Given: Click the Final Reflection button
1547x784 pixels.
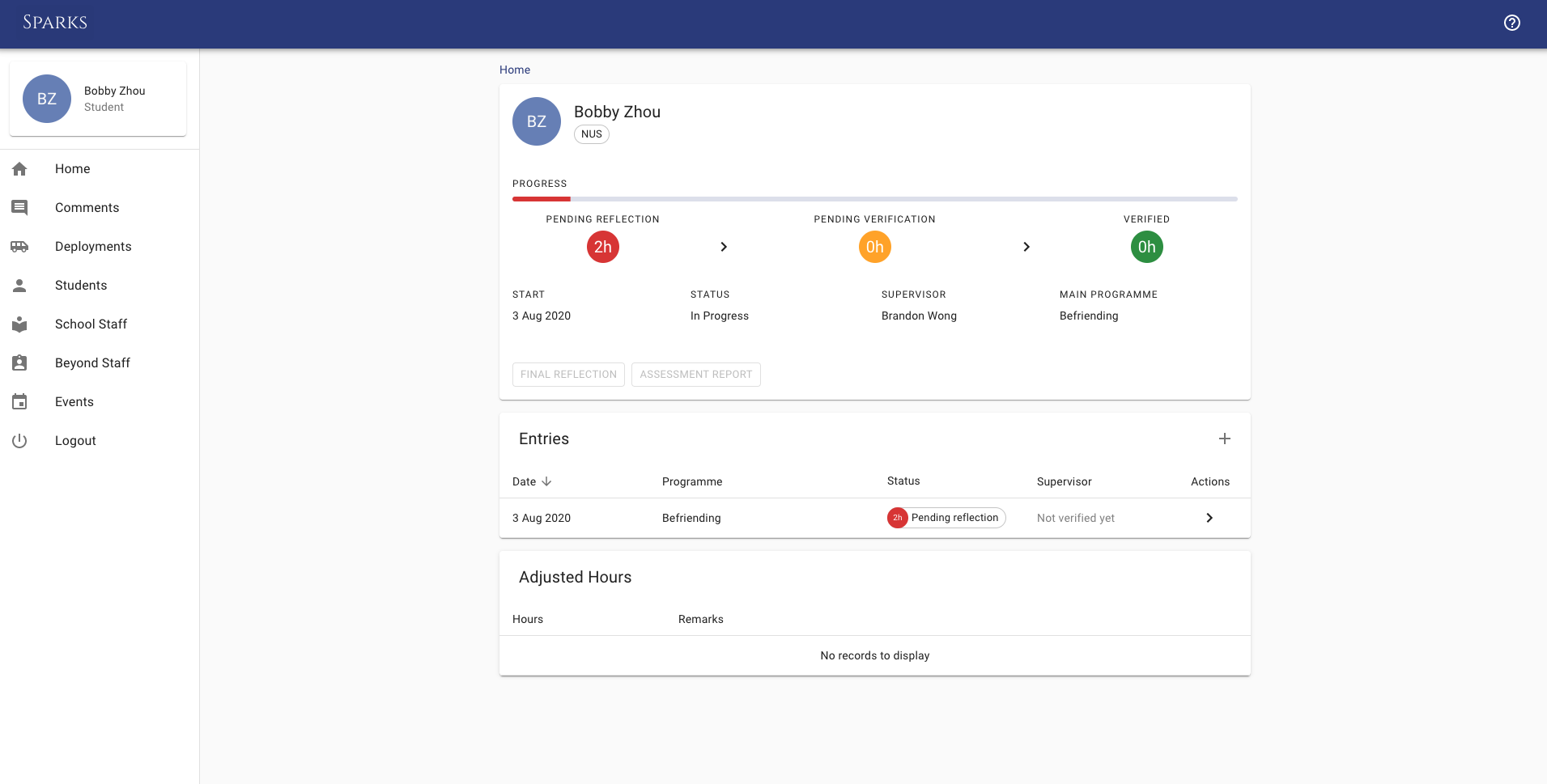Looking at the screenshot, I should tap(568, 375).
